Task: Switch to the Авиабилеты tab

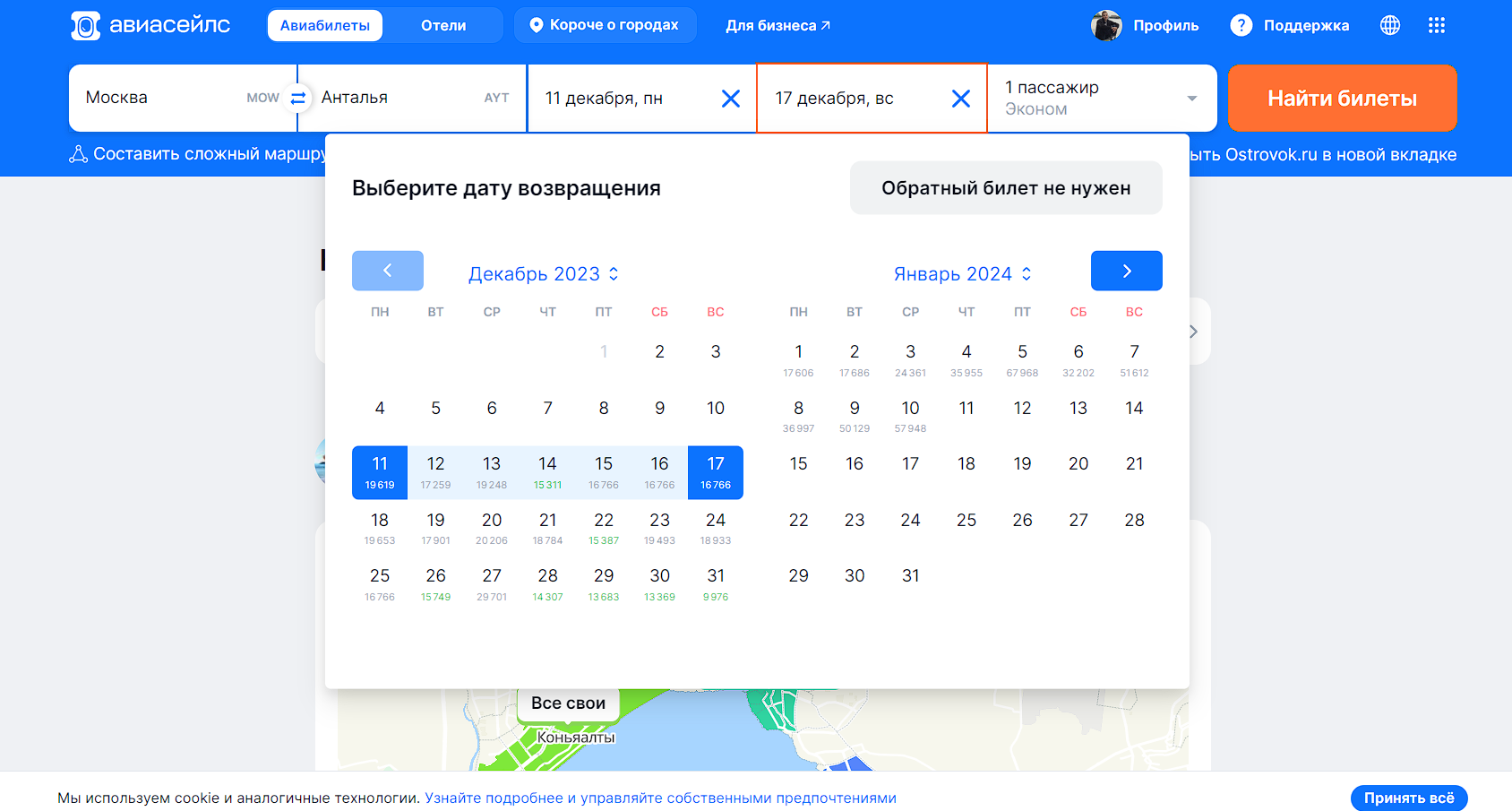Action: click(x=325, y=25)
